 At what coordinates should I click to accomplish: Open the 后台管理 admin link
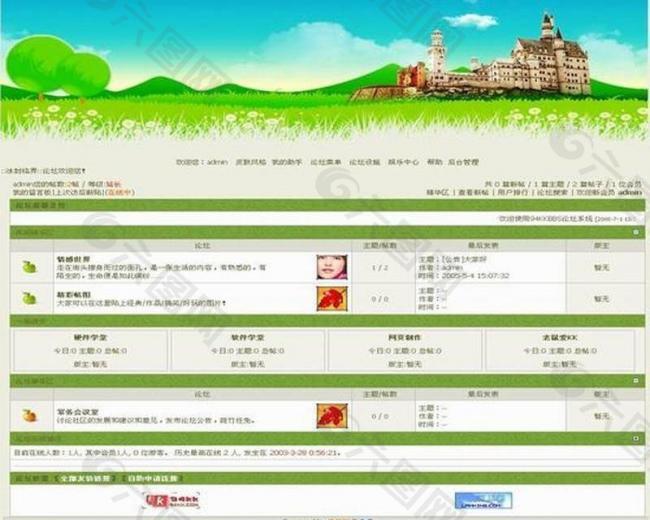463,162
